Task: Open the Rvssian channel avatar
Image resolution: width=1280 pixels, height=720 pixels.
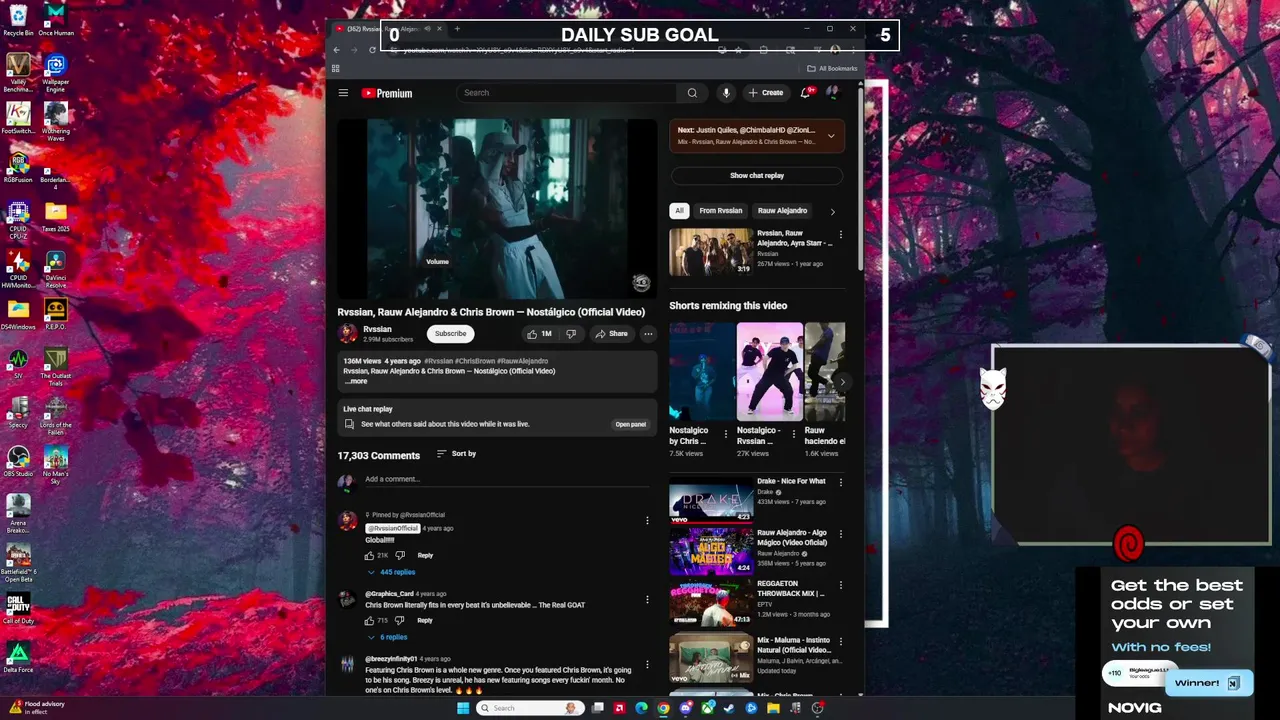Action: (x=347, y=333)
